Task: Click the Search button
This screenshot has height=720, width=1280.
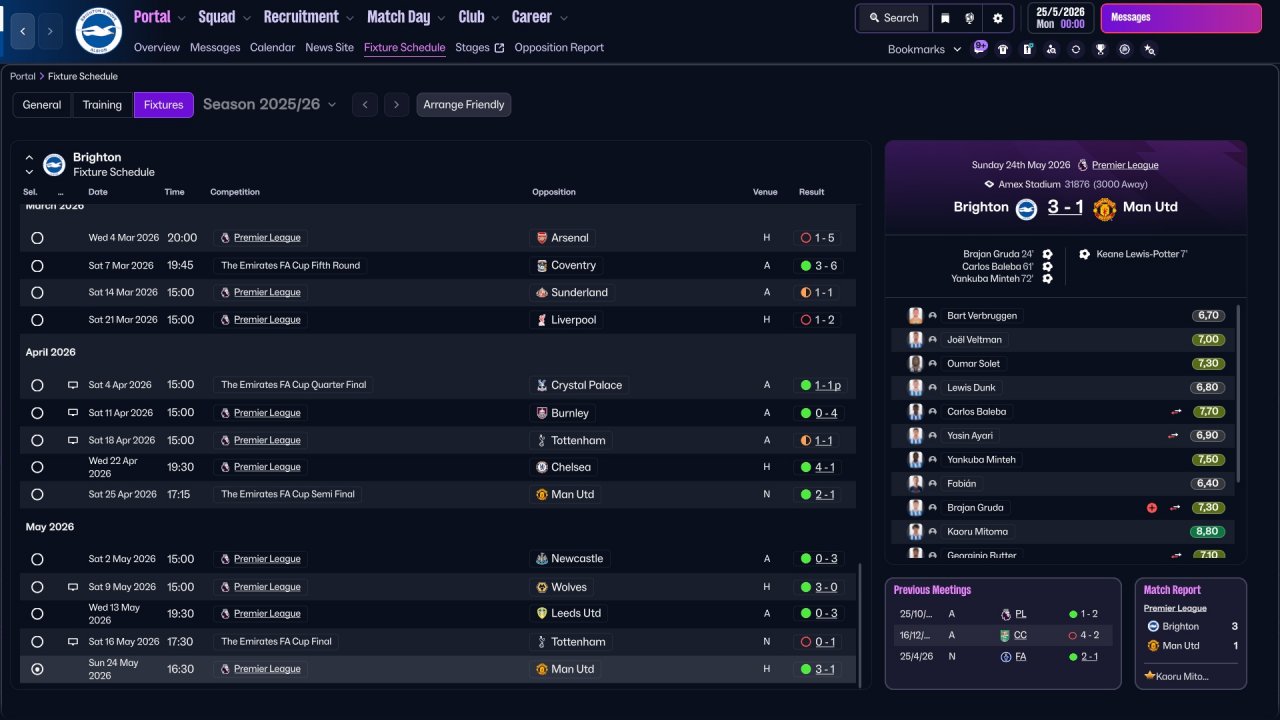Action: point(893,18)
